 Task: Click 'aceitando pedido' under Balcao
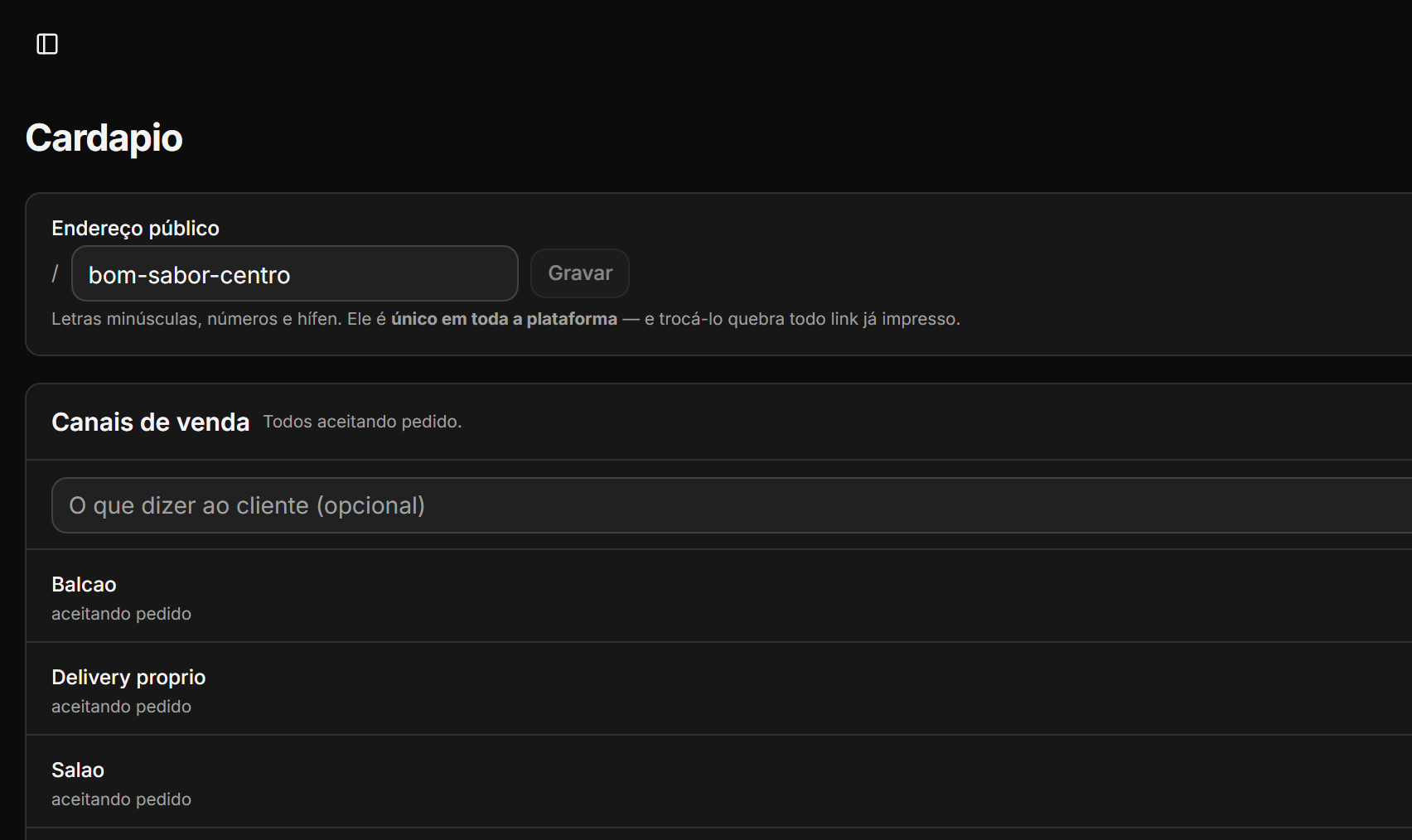[x=121, y=614]
